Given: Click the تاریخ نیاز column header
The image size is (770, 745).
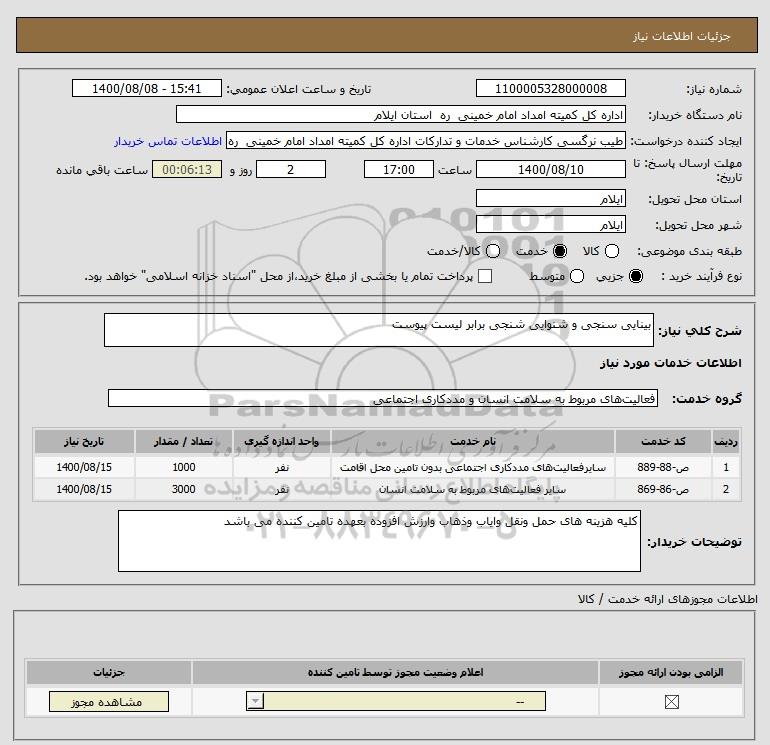Looking at the screenshot, I should pos(84,441).
